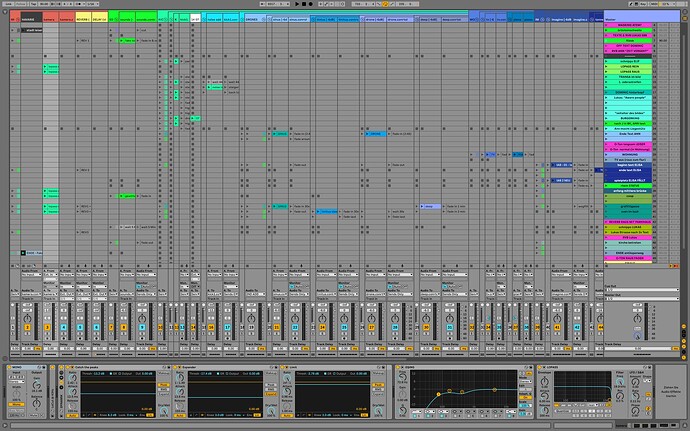The width and height of the screenshot is (690, 431).
Task: Select Expand mode in Expander device
Action: pos(271,394)
